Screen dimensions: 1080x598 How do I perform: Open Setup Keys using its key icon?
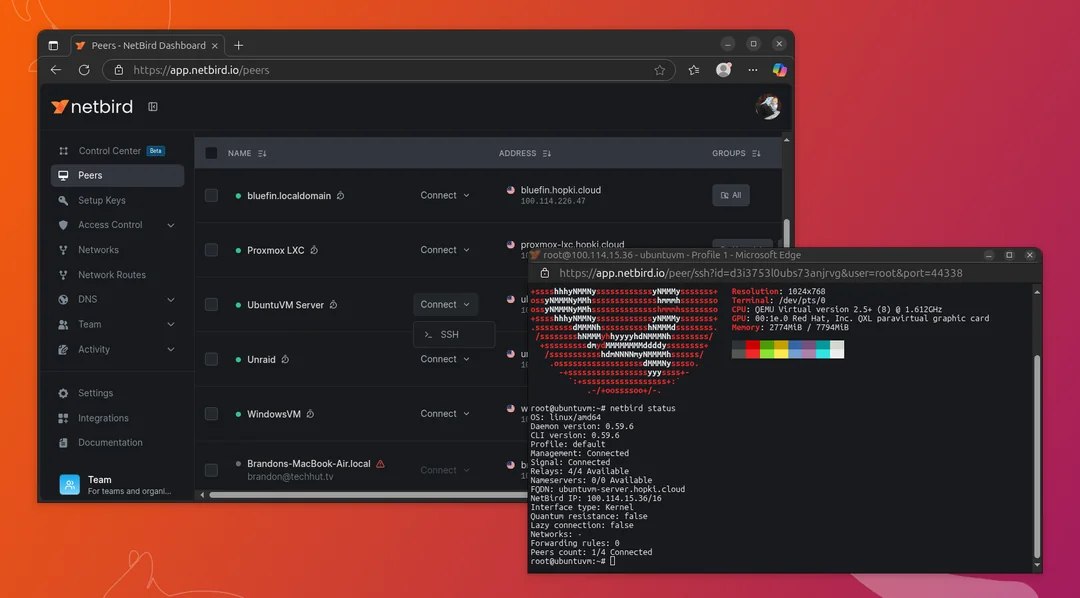click(x=63, y=200)
